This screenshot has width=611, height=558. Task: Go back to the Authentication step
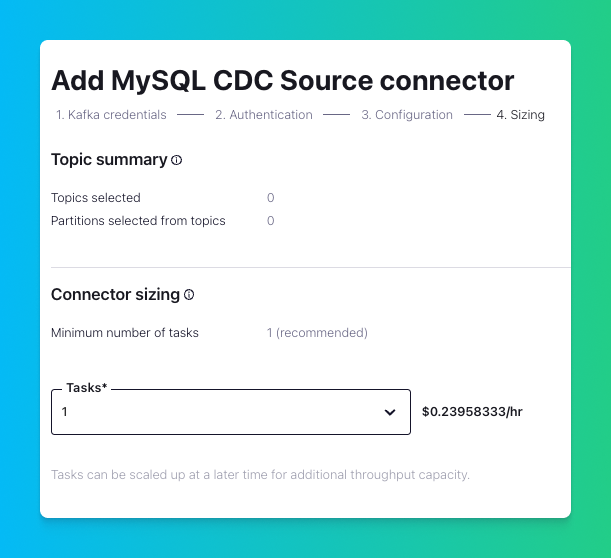point(263,115)
